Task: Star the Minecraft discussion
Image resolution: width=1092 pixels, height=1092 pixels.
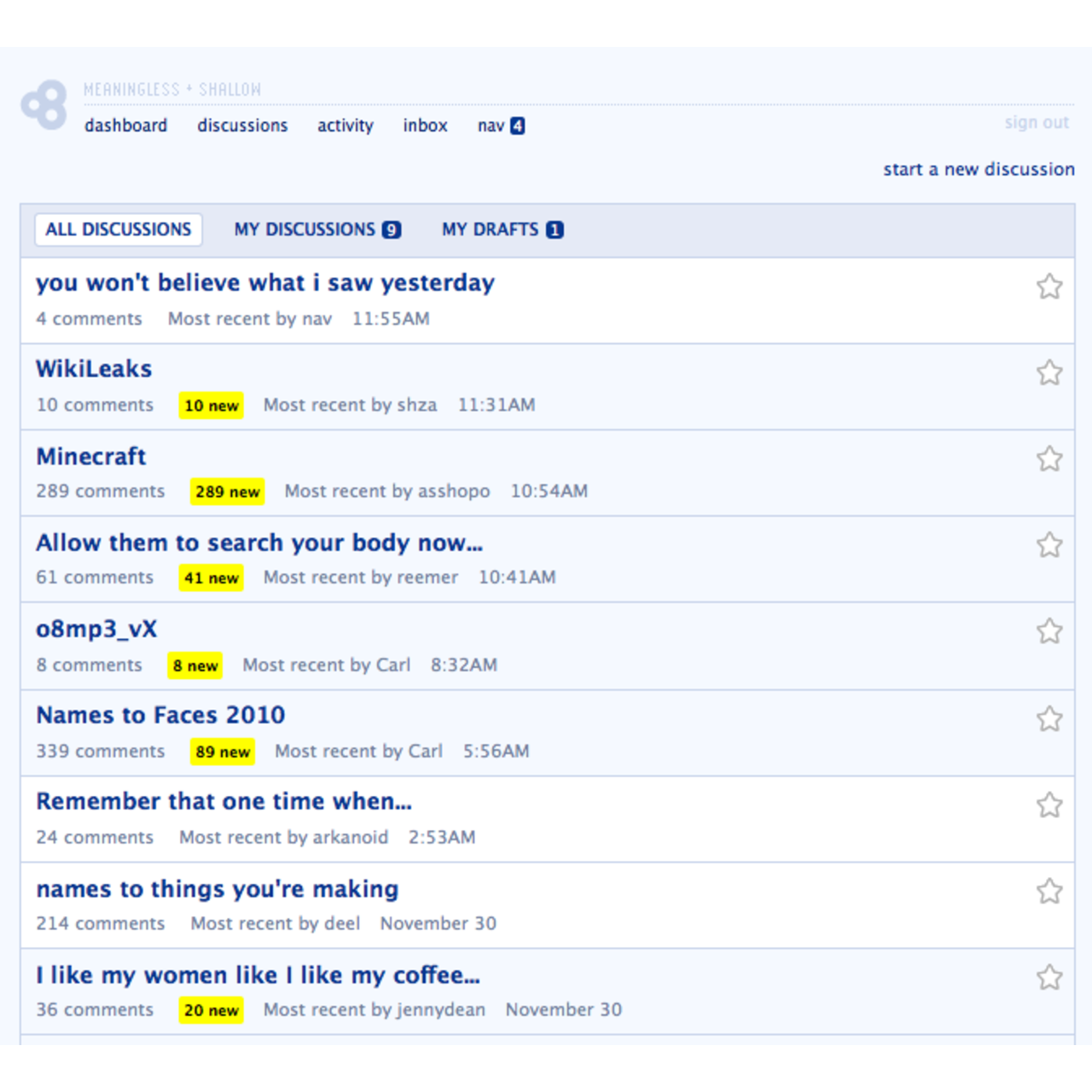Action: coord(1048,459)
